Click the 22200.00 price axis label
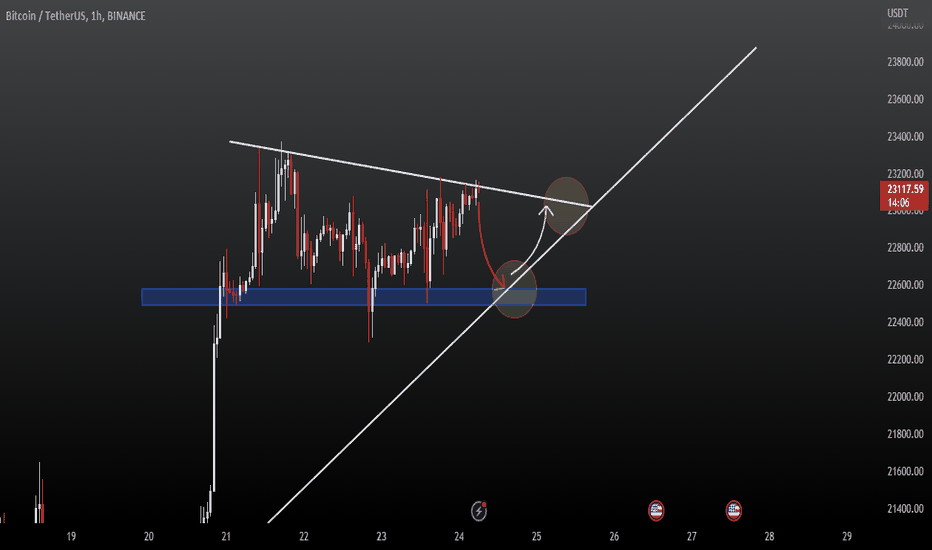This screenshot has height=550, width=932. (x=905, y=359)
